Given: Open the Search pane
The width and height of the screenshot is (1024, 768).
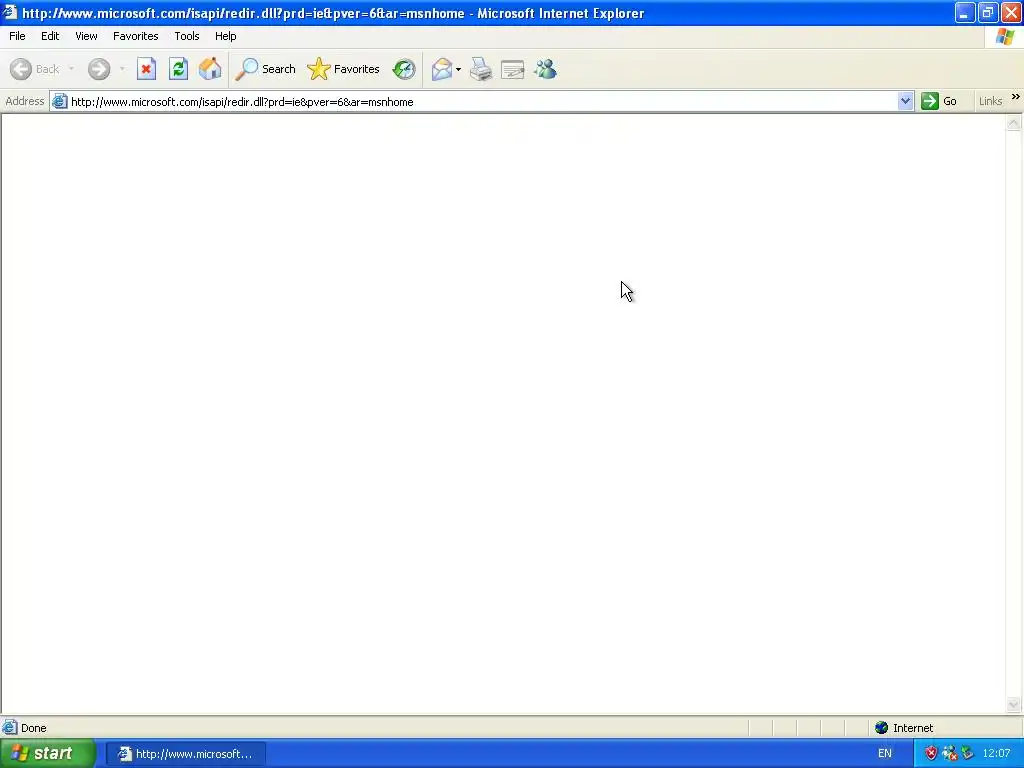Looking at the screenshot, I should [x=266, y=69].
